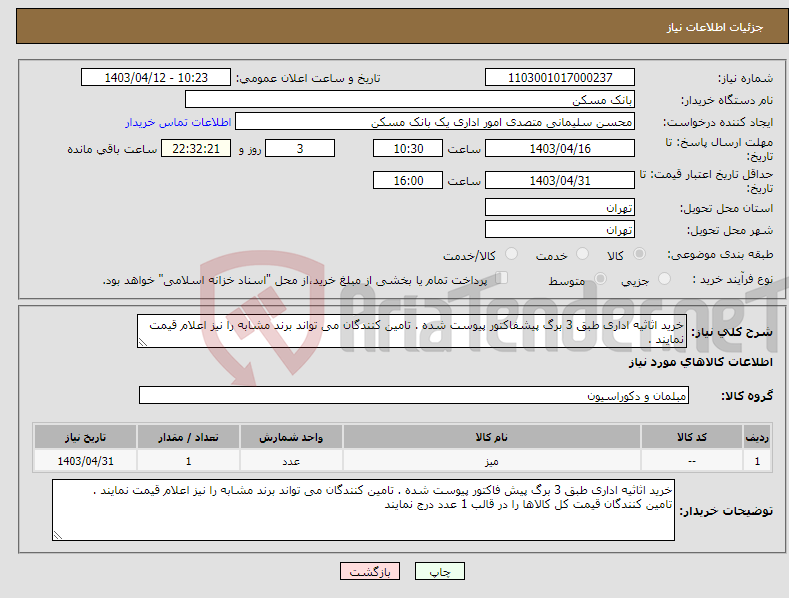Click the شرح کلی نیاز description textarea
This screenshot has width=789, height=598.
coord(412,331)
